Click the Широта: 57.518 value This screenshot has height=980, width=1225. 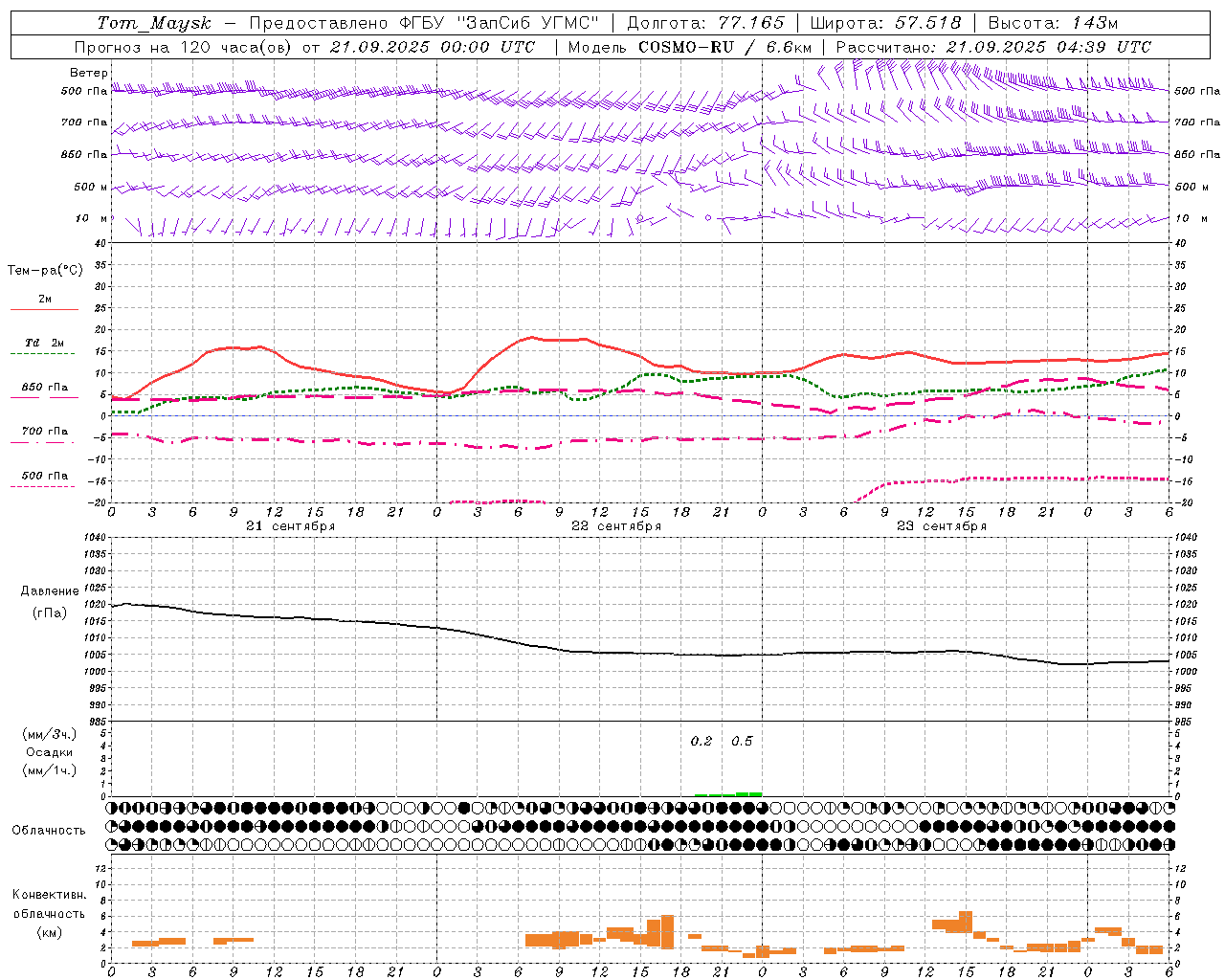885,23
